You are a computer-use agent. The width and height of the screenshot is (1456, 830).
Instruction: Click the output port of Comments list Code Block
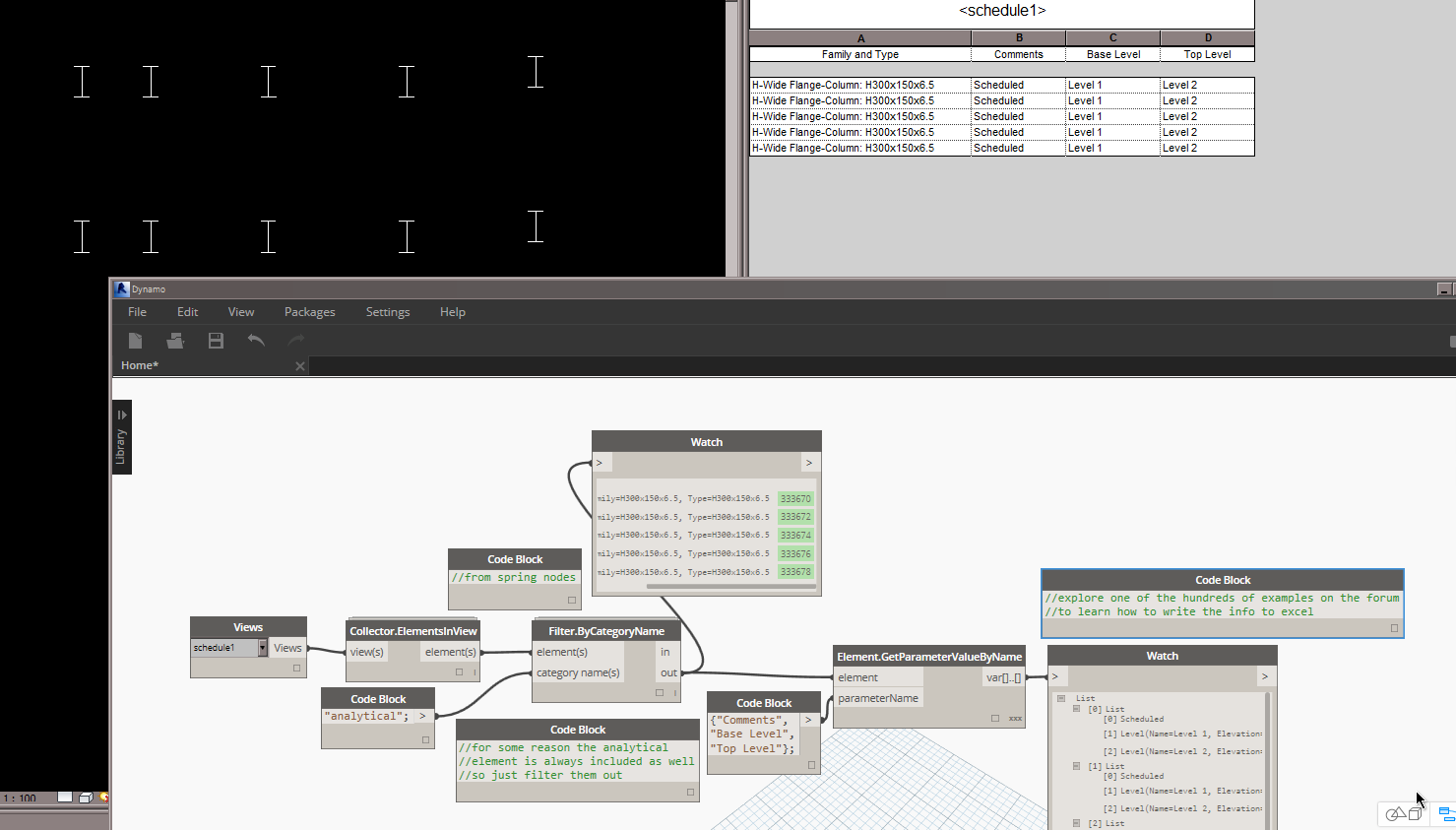[809, 720]
